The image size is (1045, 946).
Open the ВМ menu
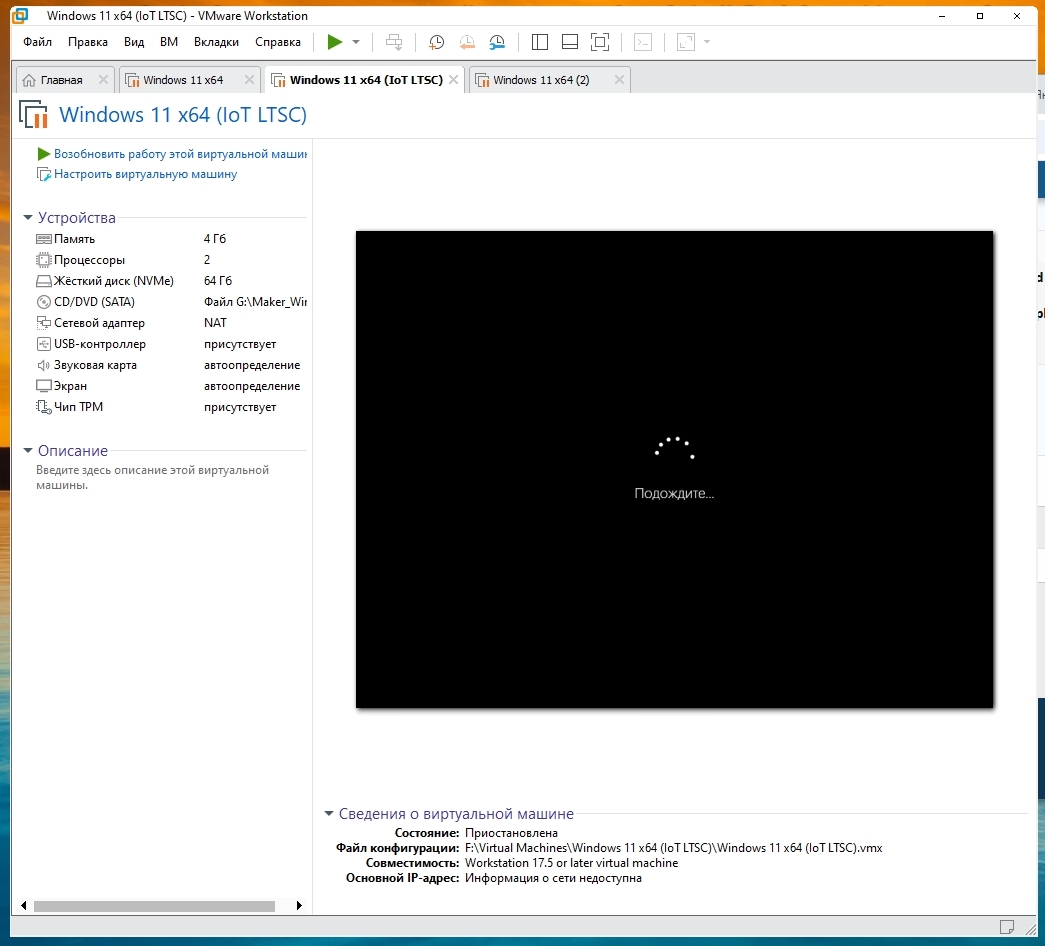pyautogui.click(x=169, y=42)
